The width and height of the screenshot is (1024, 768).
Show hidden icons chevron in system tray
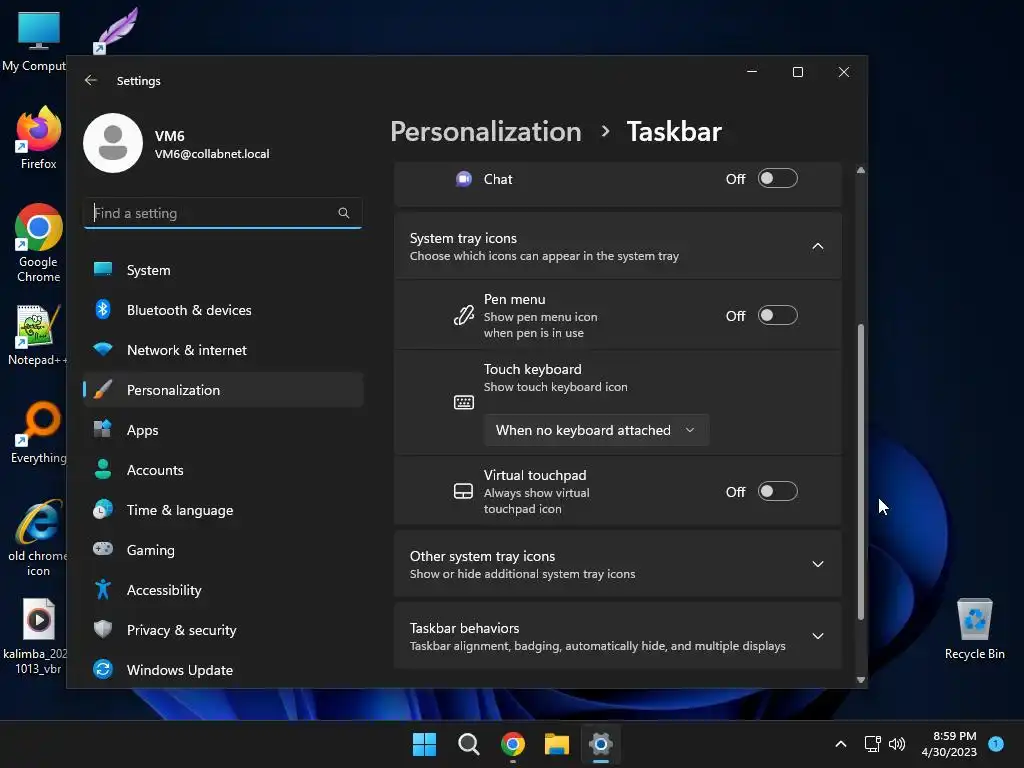point(841,744)
